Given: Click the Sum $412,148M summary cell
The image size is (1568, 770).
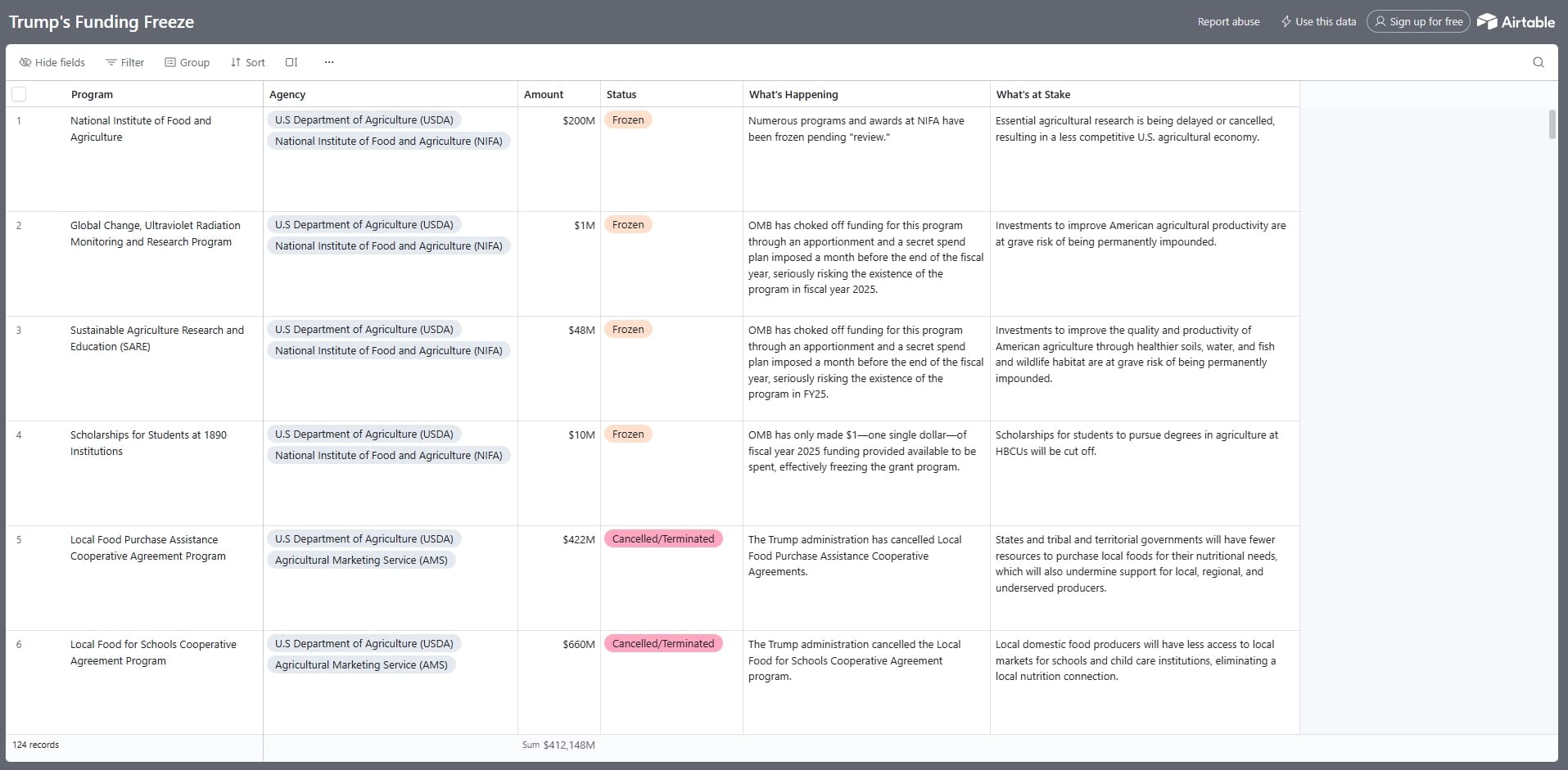Looking at the screenshot, I should (x=558, y=745).
